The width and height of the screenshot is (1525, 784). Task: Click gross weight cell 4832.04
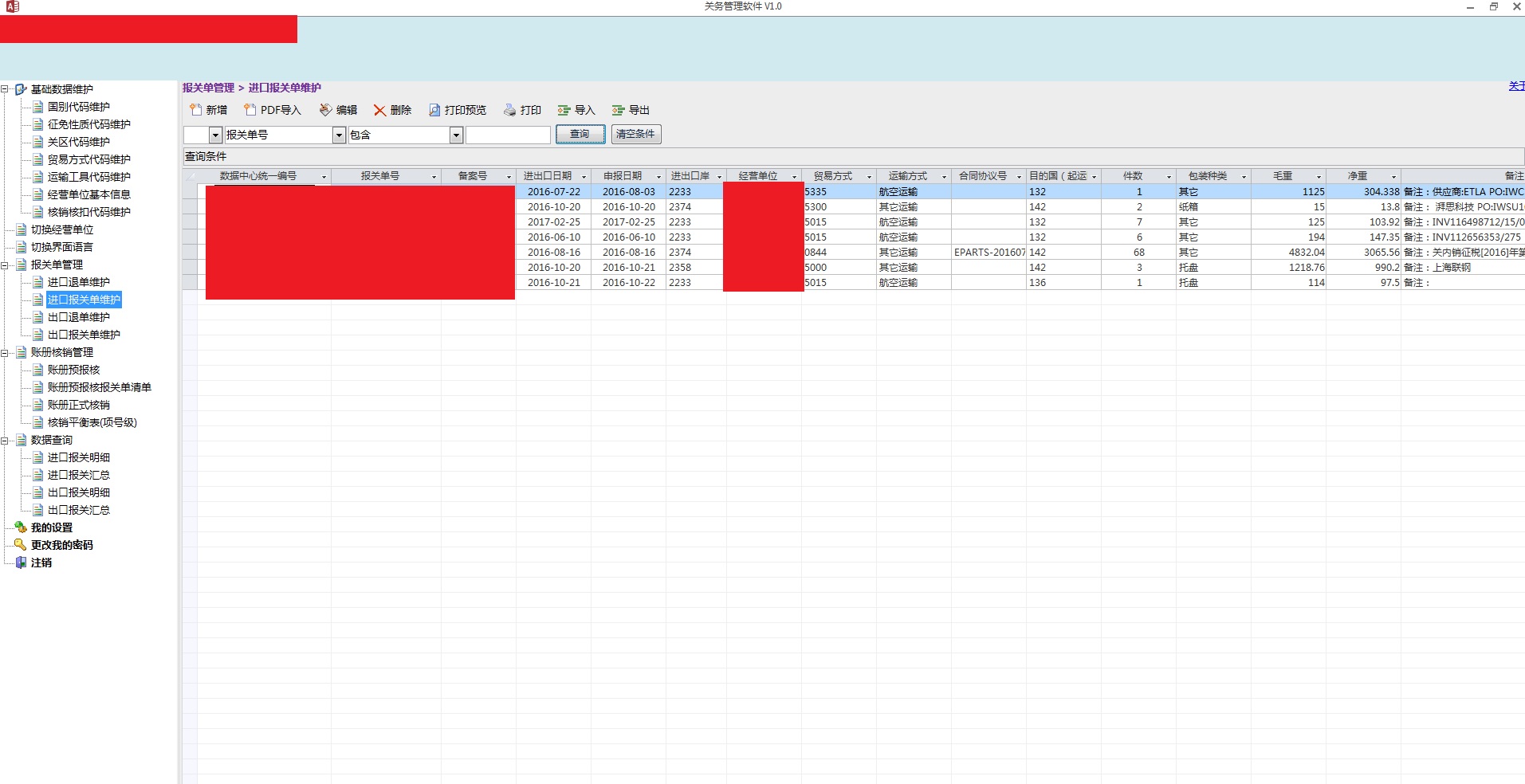tap(1288, 253)
